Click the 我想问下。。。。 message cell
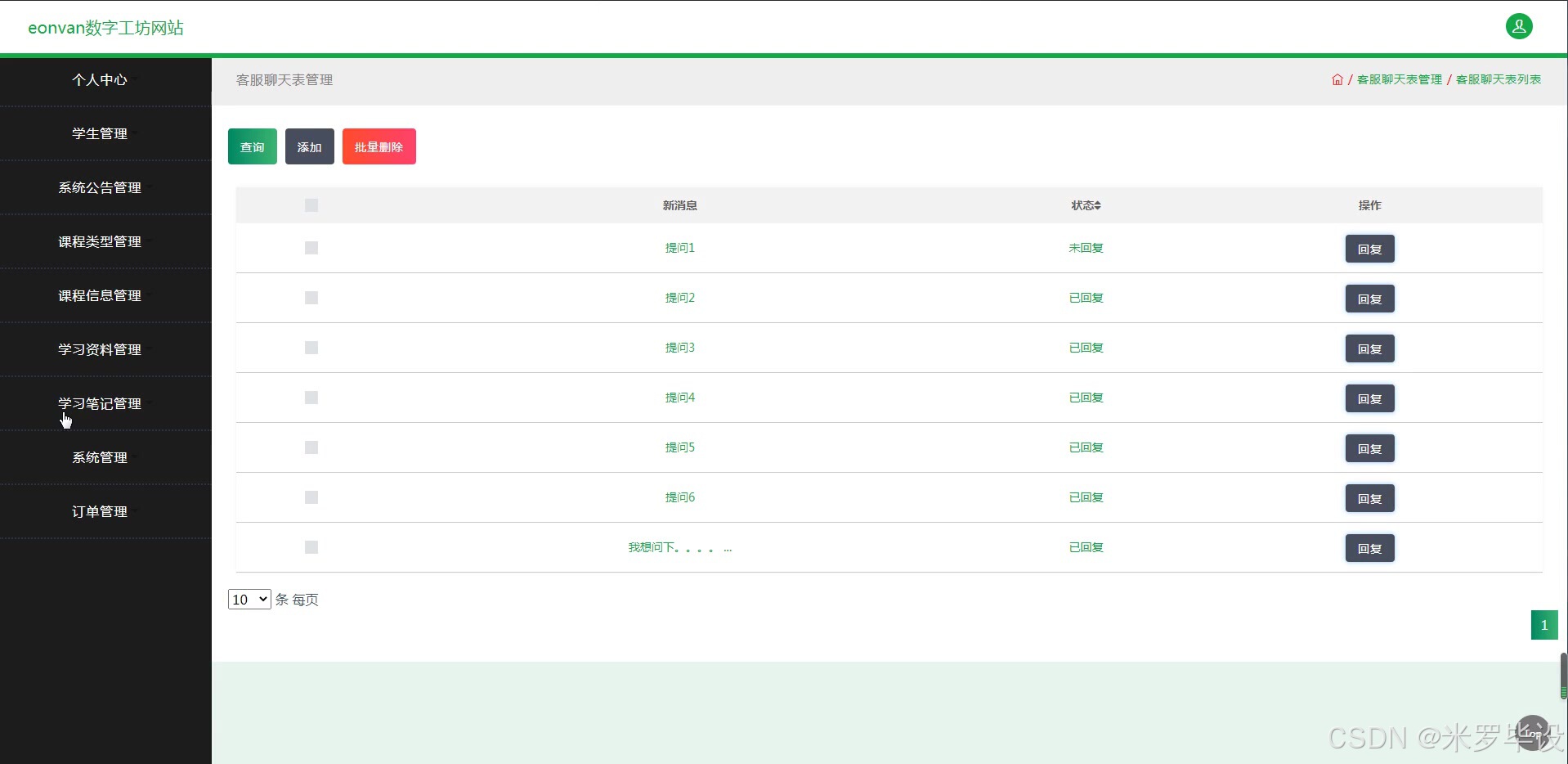This screenshot has width=1568, height=764. pos(680,547)
